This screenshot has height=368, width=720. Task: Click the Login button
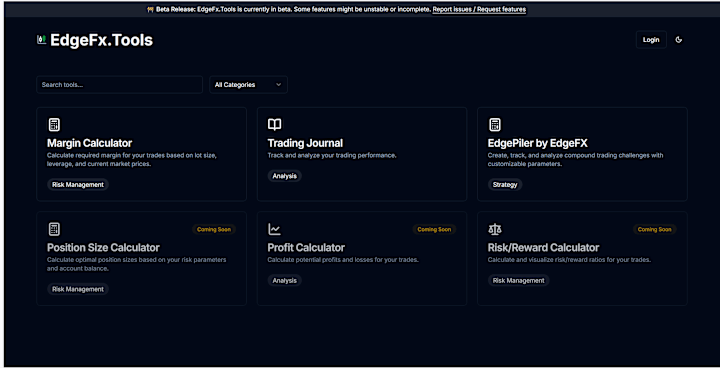click(x=651, y=40)
